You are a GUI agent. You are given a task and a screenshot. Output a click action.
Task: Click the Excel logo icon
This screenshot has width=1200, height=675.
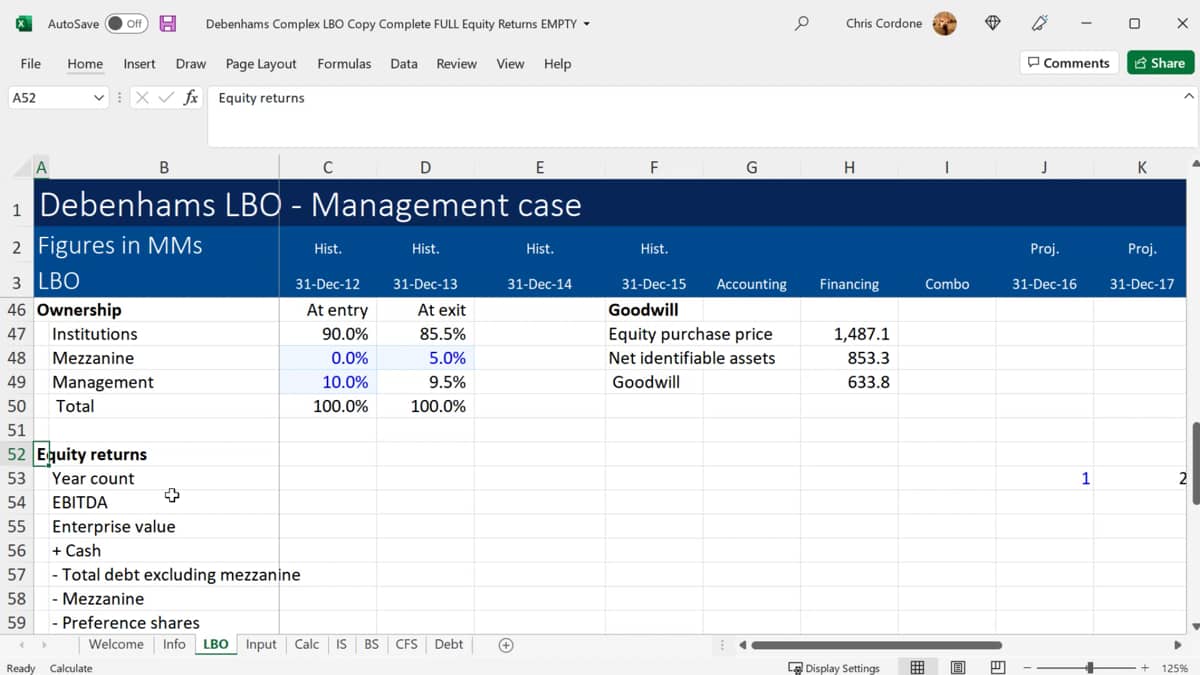24,23
